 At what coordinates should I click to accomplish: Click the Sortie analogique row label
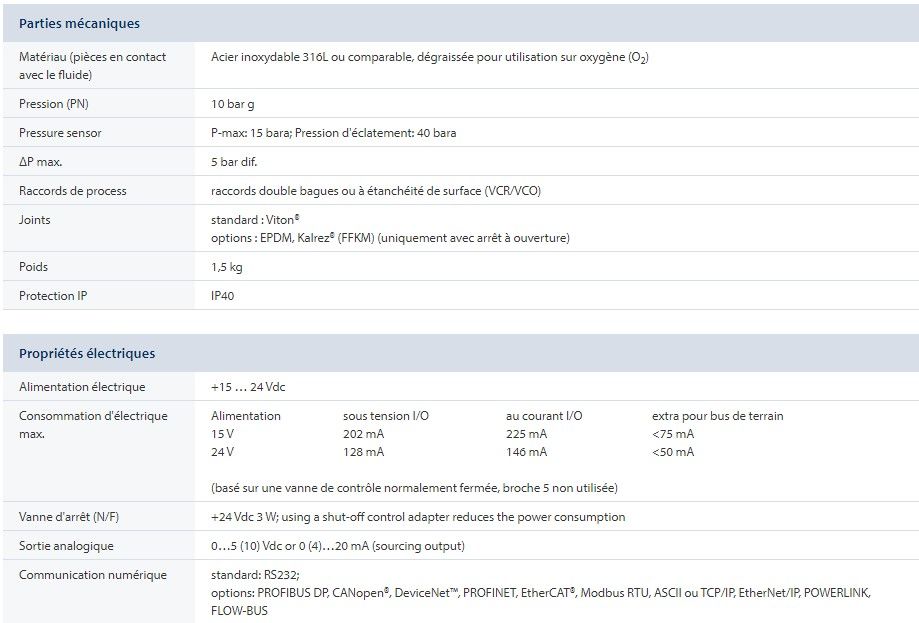click(x=66, y=546)
